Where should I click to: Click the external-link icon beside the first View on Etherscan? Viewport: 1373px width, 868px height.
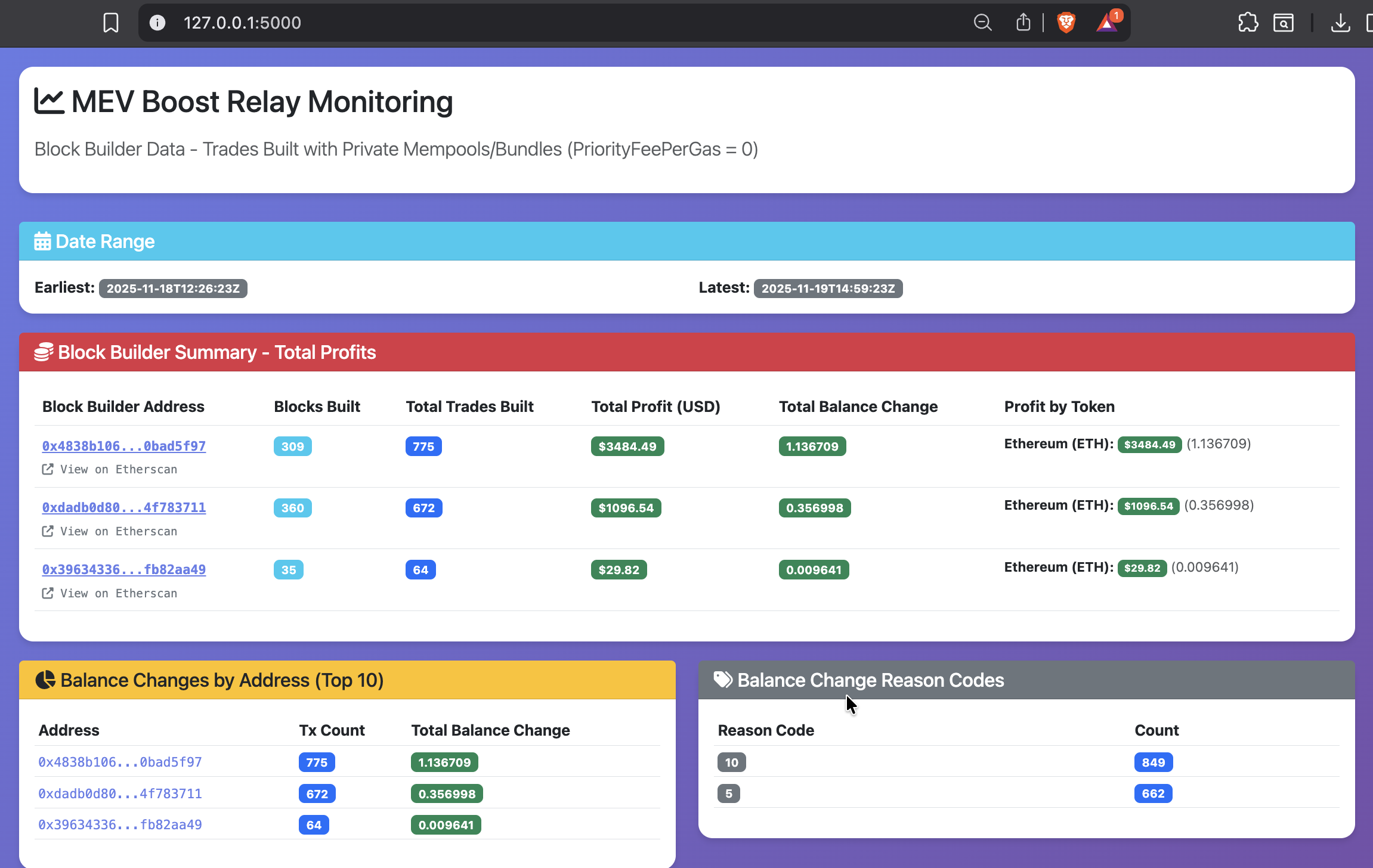point(48,469)
